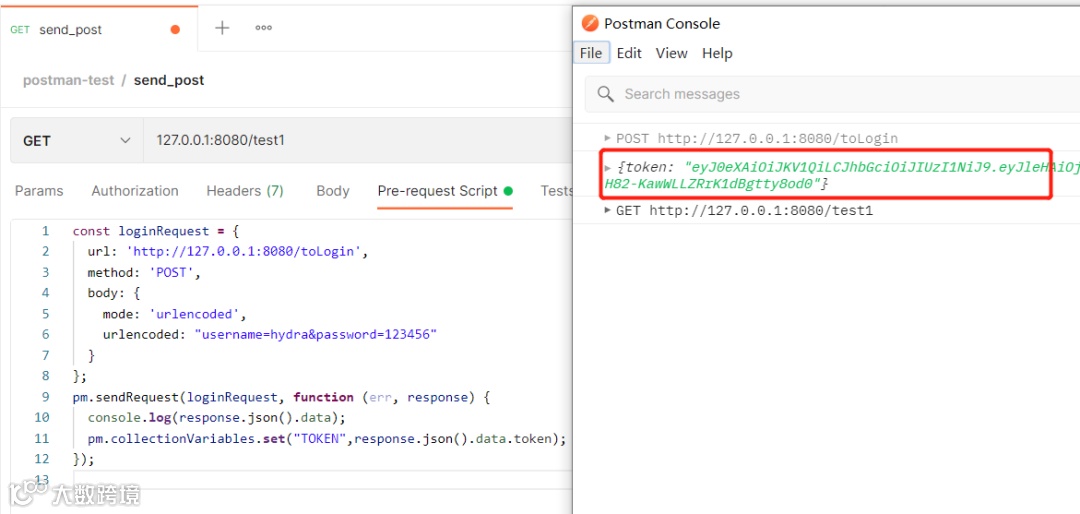Click line number 13 in the editor gutter

click(x=42, y=479)
